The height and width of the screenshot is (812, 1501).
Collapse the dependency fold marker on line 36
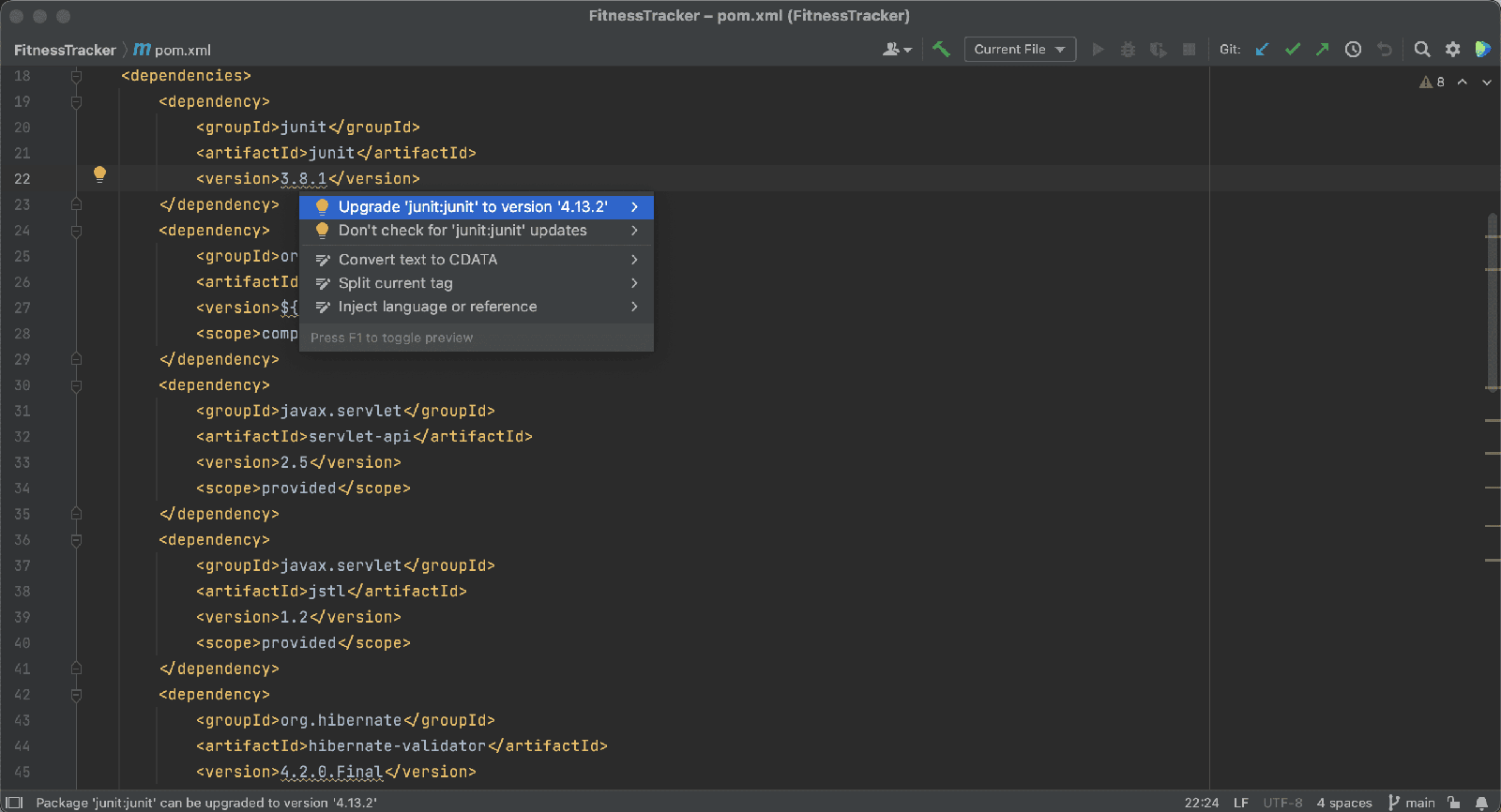pos(76,540)
